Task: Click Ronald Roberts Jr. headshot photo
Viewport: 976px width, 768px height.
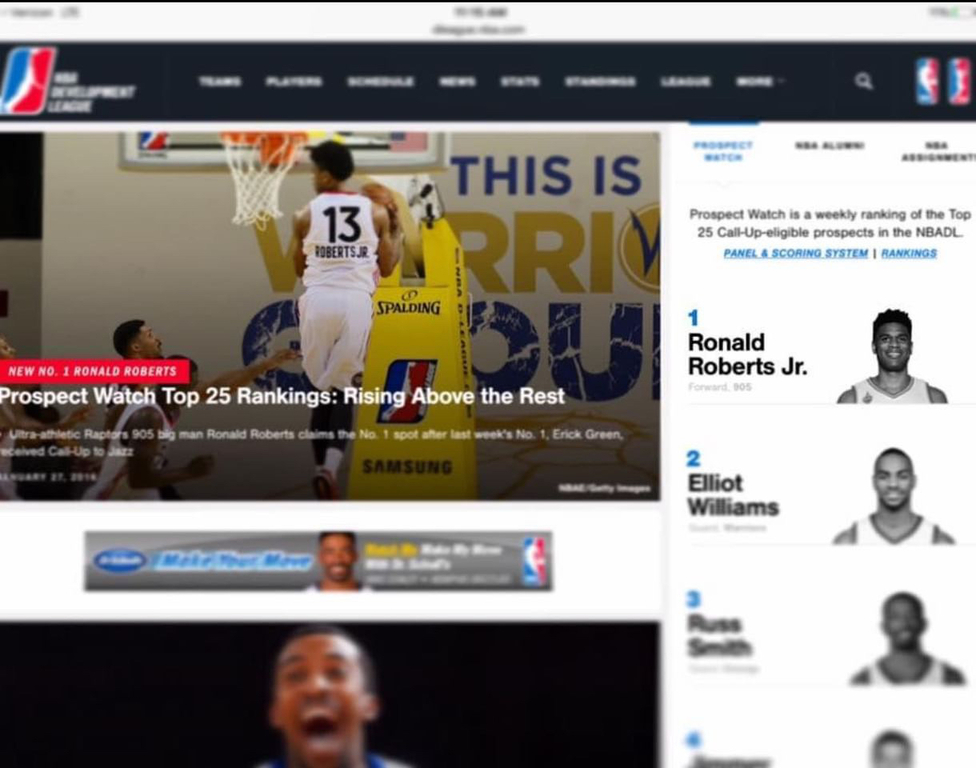Action: (892, 357)
